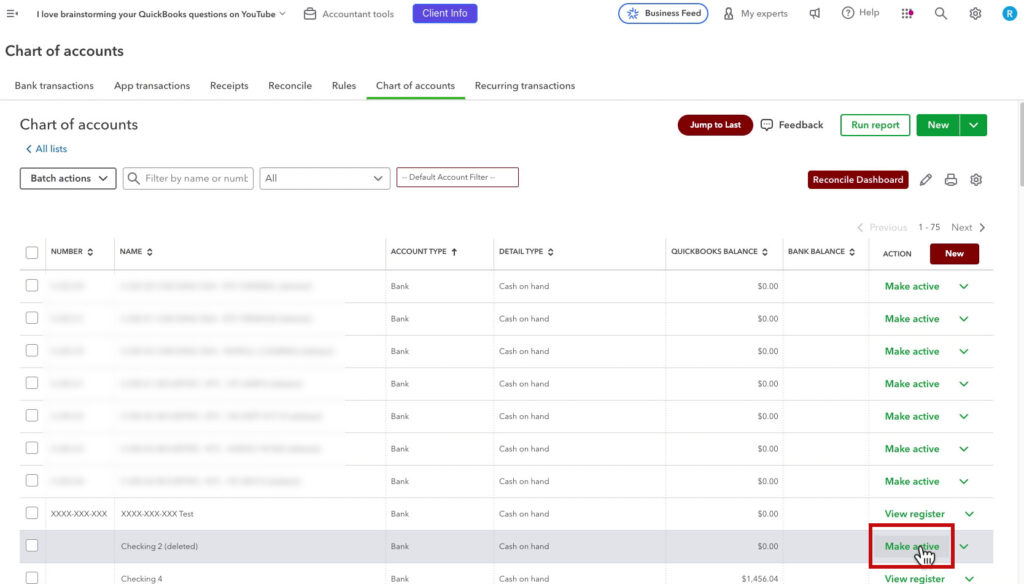Expand the Default Account Filter selector
Screen dimensions: 1024x584
457,176
